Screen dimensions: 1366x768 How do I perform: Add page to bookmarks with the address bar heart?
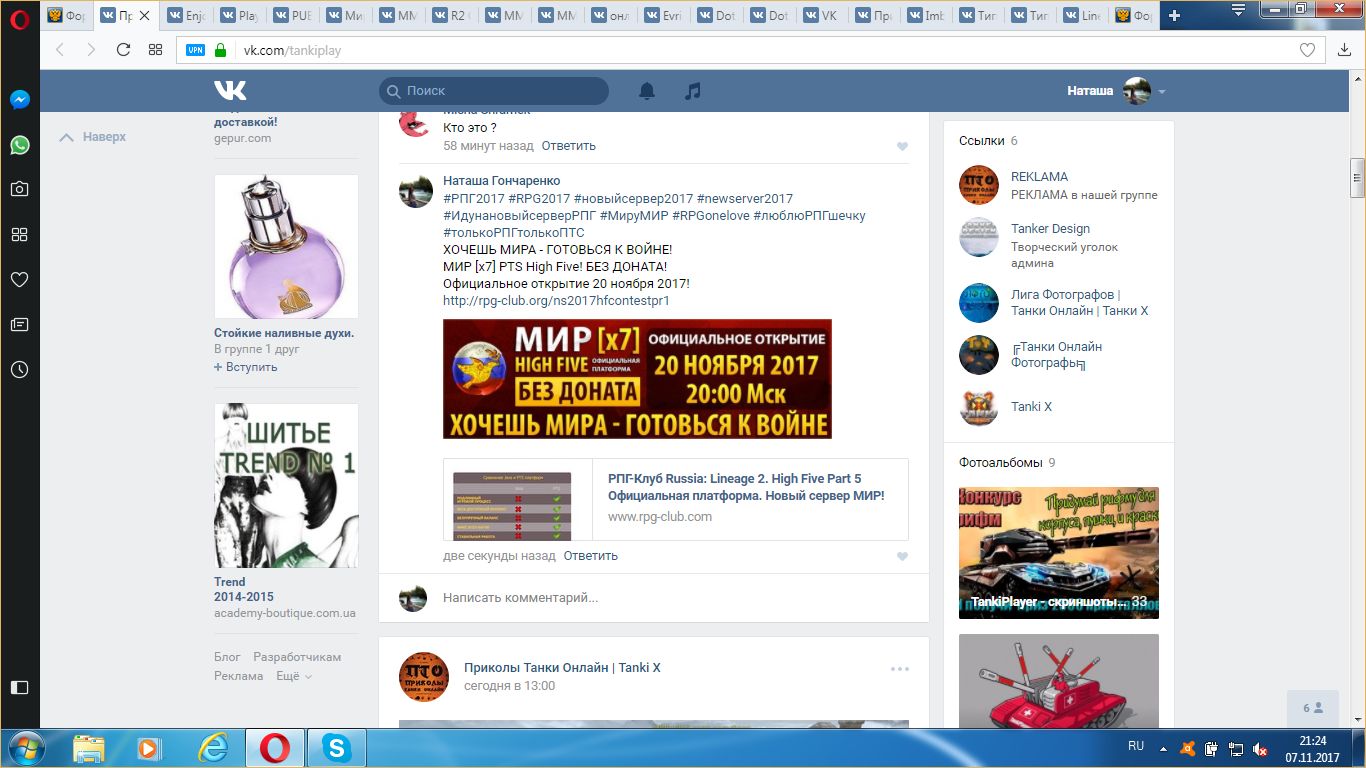pyautogui.click(x=1307, y=50)
